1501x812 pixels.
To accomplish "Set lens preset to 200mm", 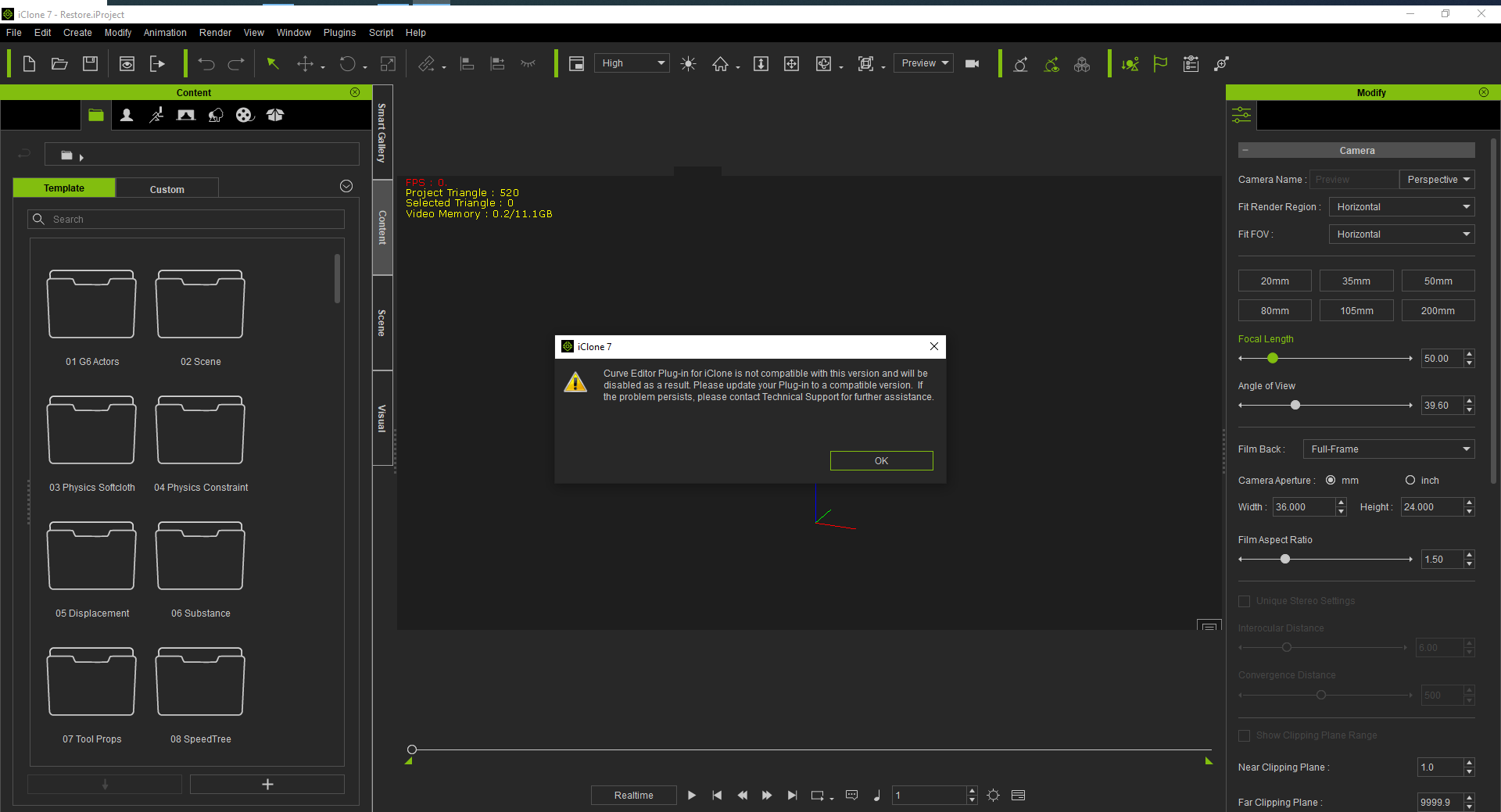I will [x=1438, y=311].
